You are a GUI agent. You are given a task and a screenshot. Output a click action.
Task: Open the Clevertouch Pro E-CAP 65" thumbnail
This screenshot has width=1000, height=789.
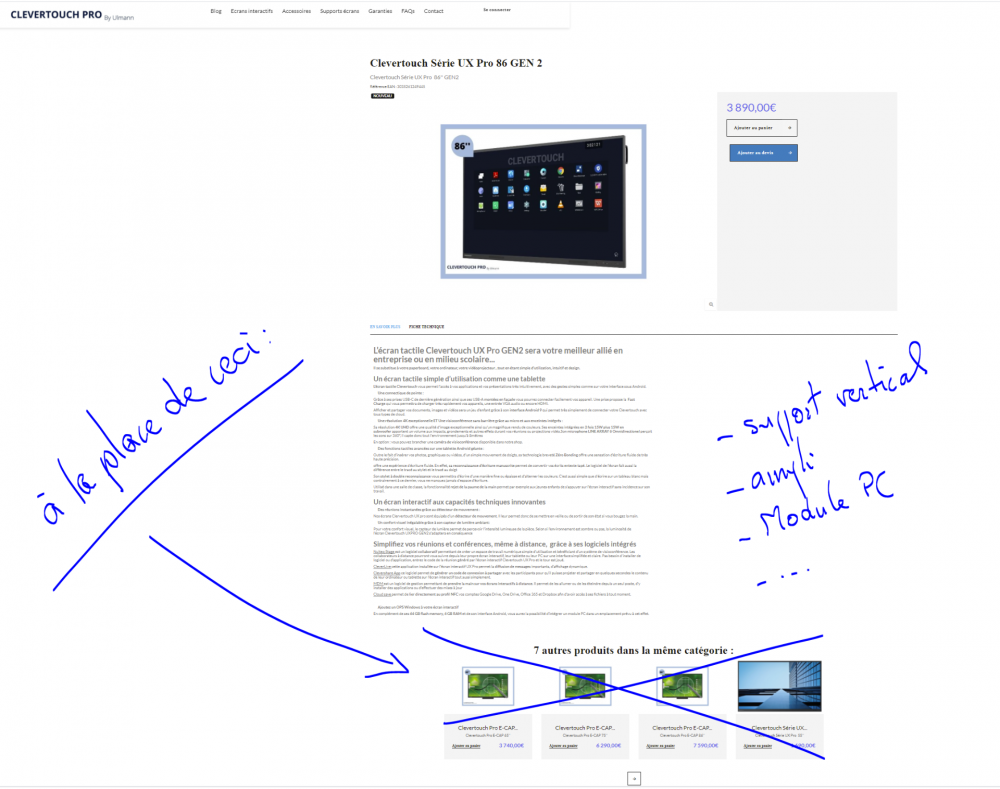pos(488,686)
